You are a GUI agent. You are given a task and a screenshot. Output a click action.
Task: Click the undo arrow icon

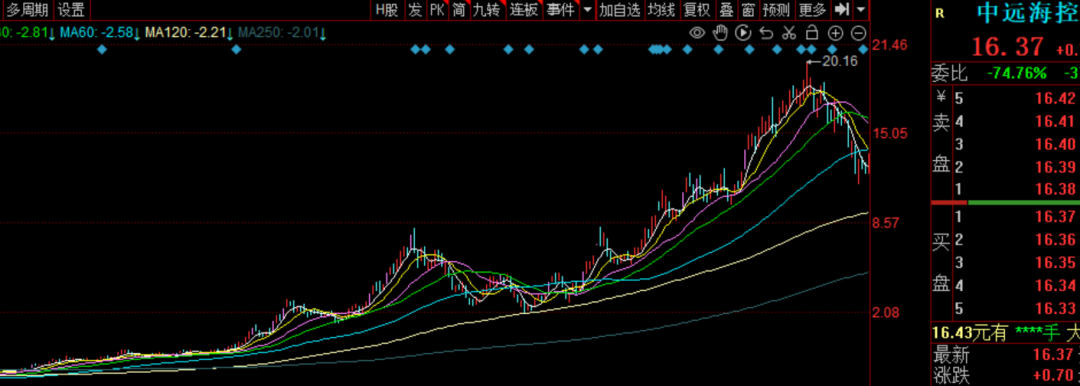766,32
